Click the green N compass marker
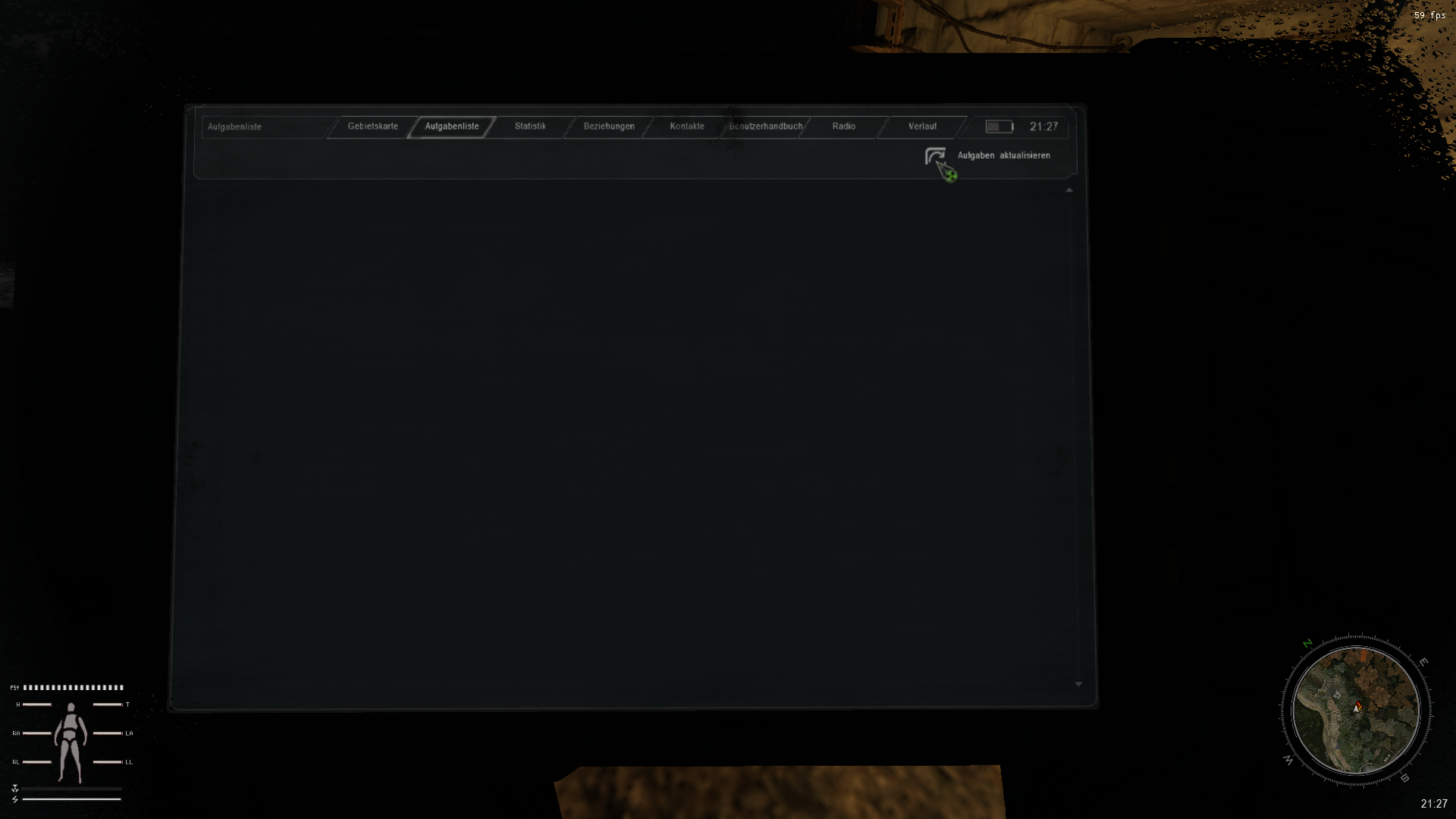The width and height of the screenshot is (1456, 819). tap(1307, 644)
